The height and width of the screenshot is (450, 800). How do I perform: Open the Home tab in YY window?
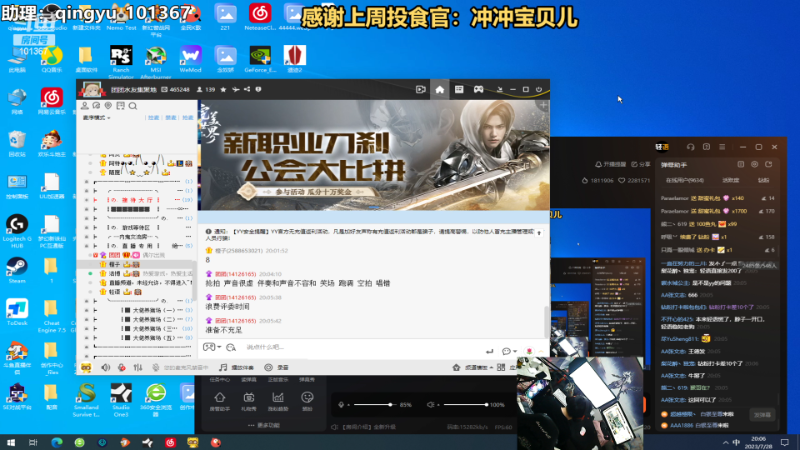coord(439,89)
